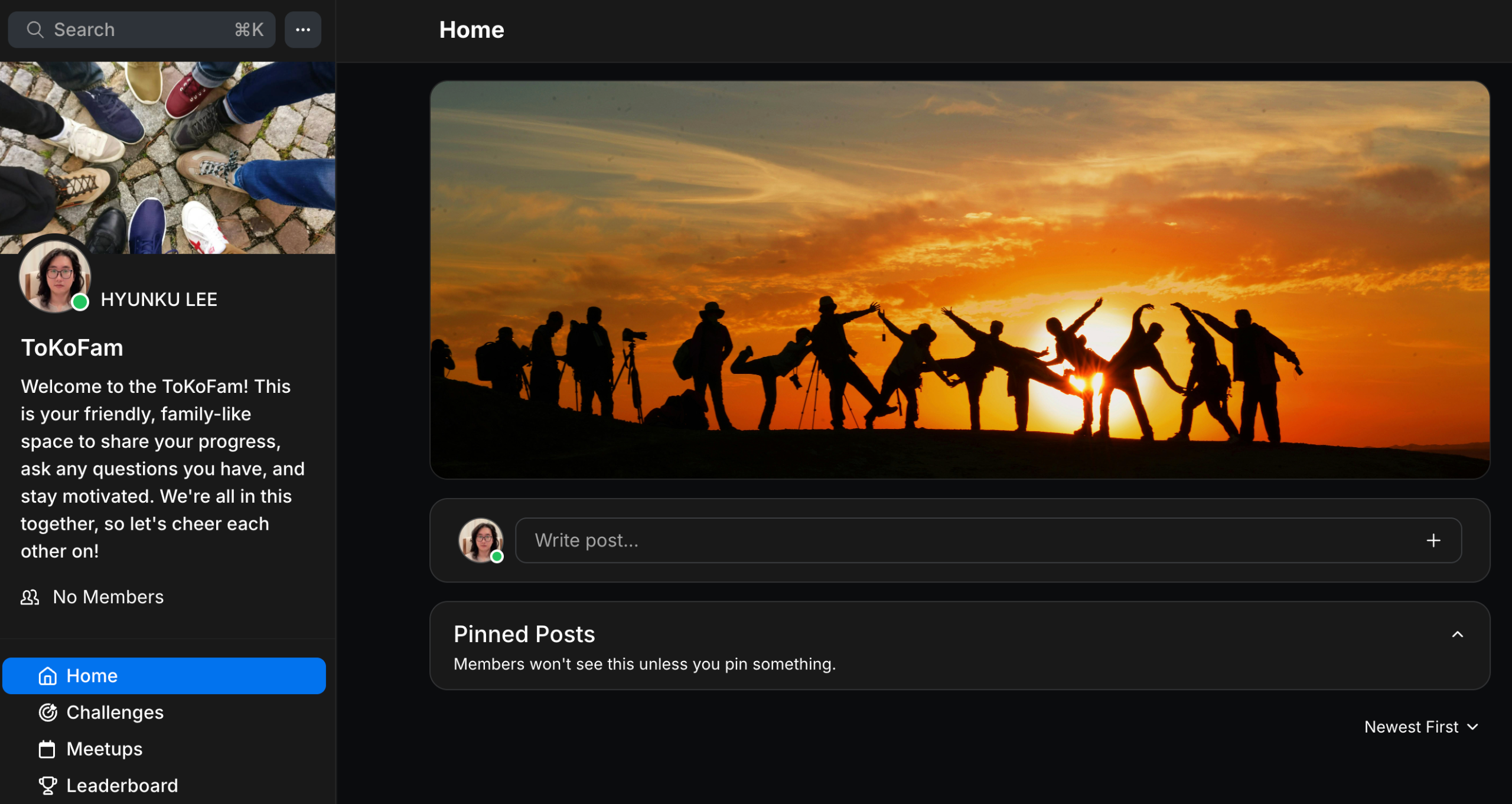Open the Leaderboard page
1512x804 pixels.
pos(122,785)
